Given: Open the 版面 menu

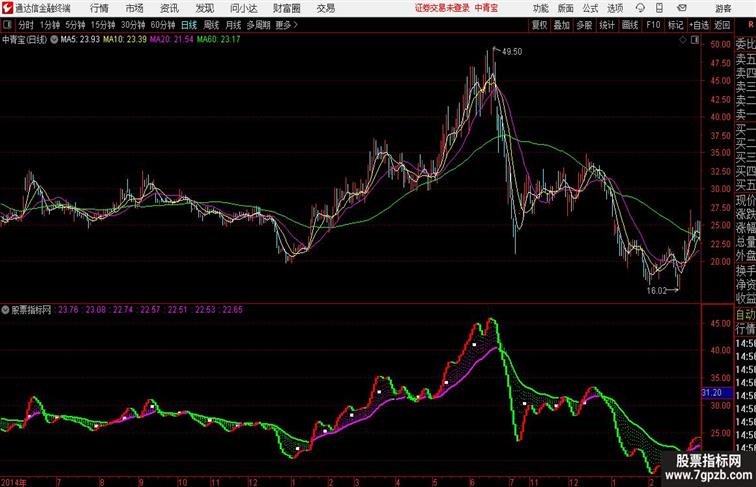Looking at the screenshot, I should pyautogui.click(x=566, y=8).
